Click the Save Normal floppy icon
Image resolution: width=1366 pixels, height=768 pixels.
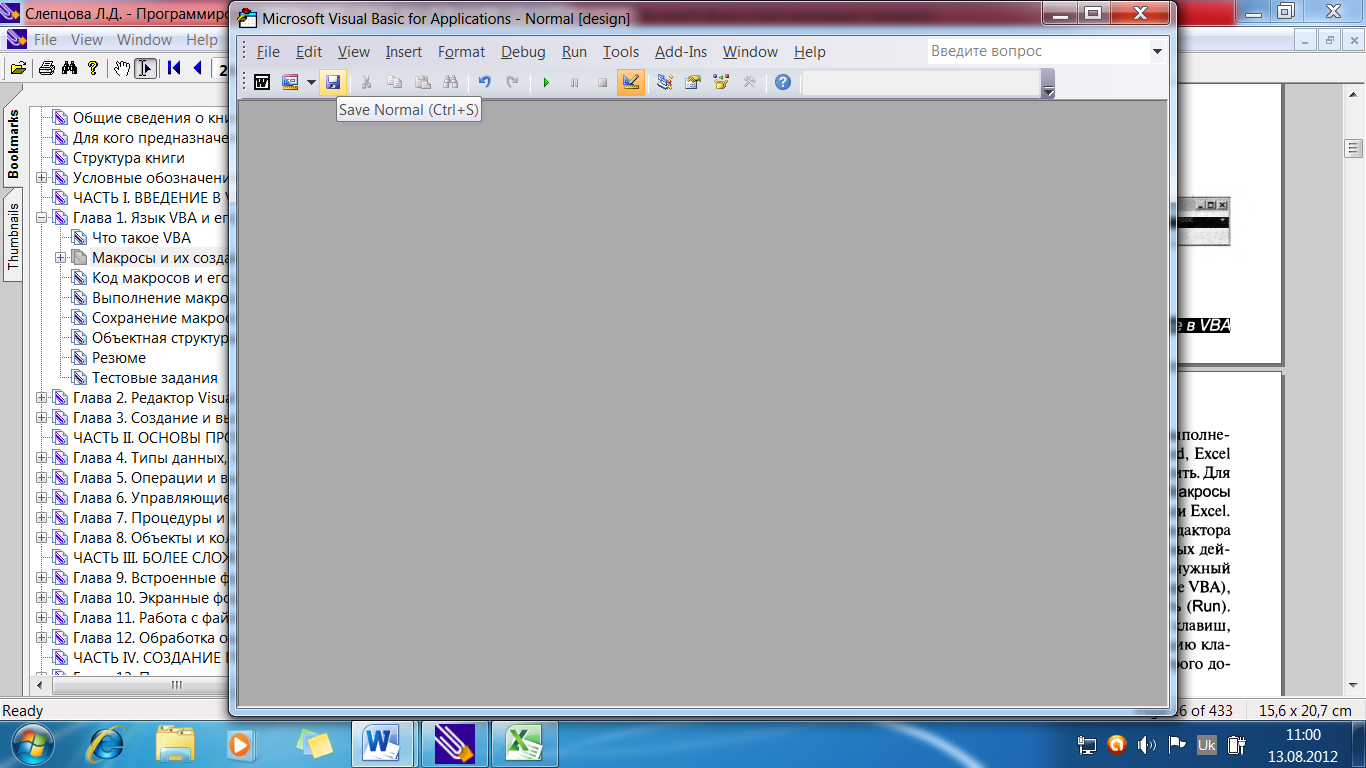pyautogui.click(x=333, y=82)
